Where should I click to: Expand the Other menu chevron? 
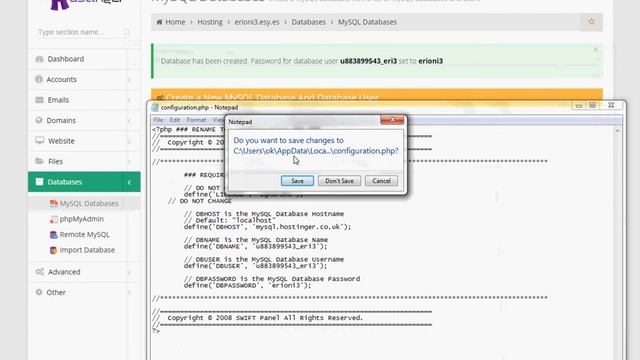tap(129, 292)
